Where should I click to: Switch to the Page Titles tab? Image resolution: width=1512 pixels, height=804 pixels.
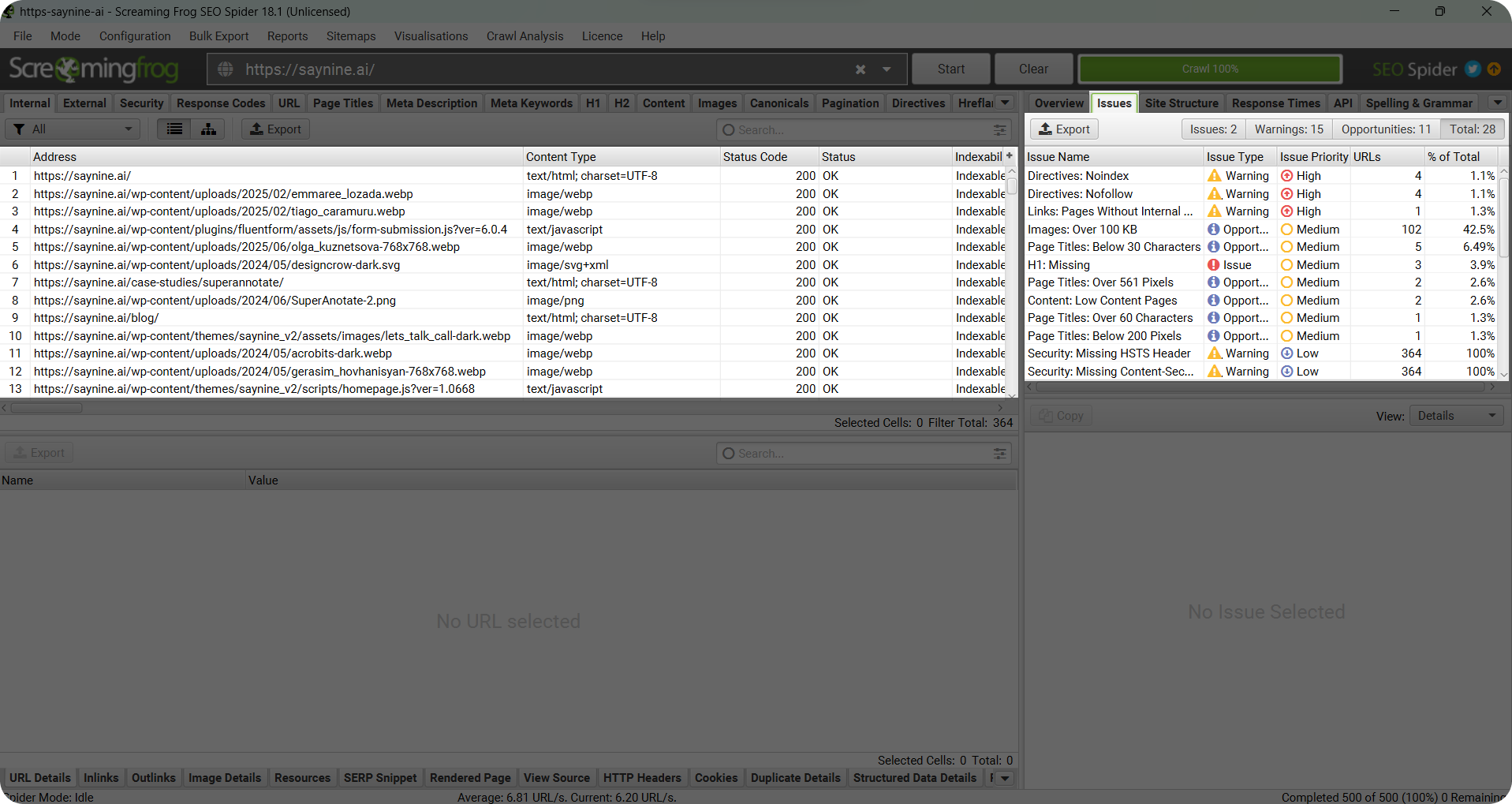point(343,103)
